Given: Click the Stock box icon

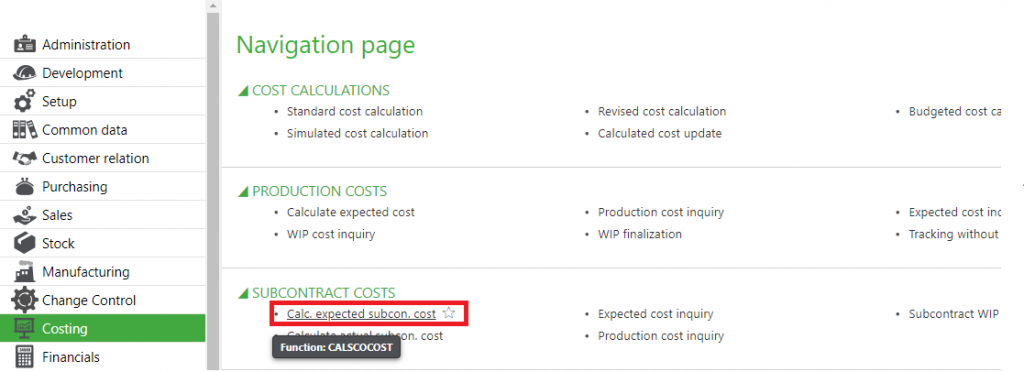Looking at the screenshot, I should pos(25,243).
